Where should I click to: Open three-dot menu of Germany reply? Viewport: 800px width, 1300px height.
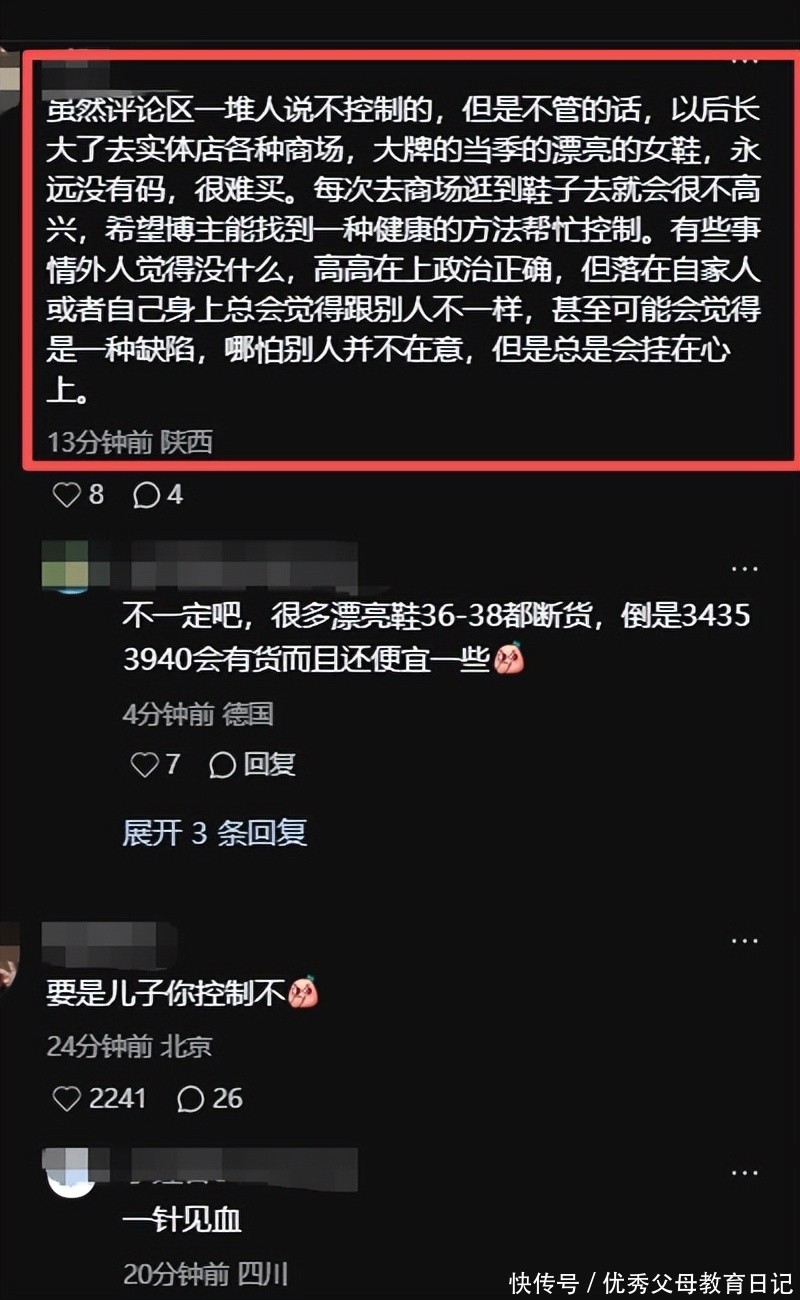coord(744,568)
